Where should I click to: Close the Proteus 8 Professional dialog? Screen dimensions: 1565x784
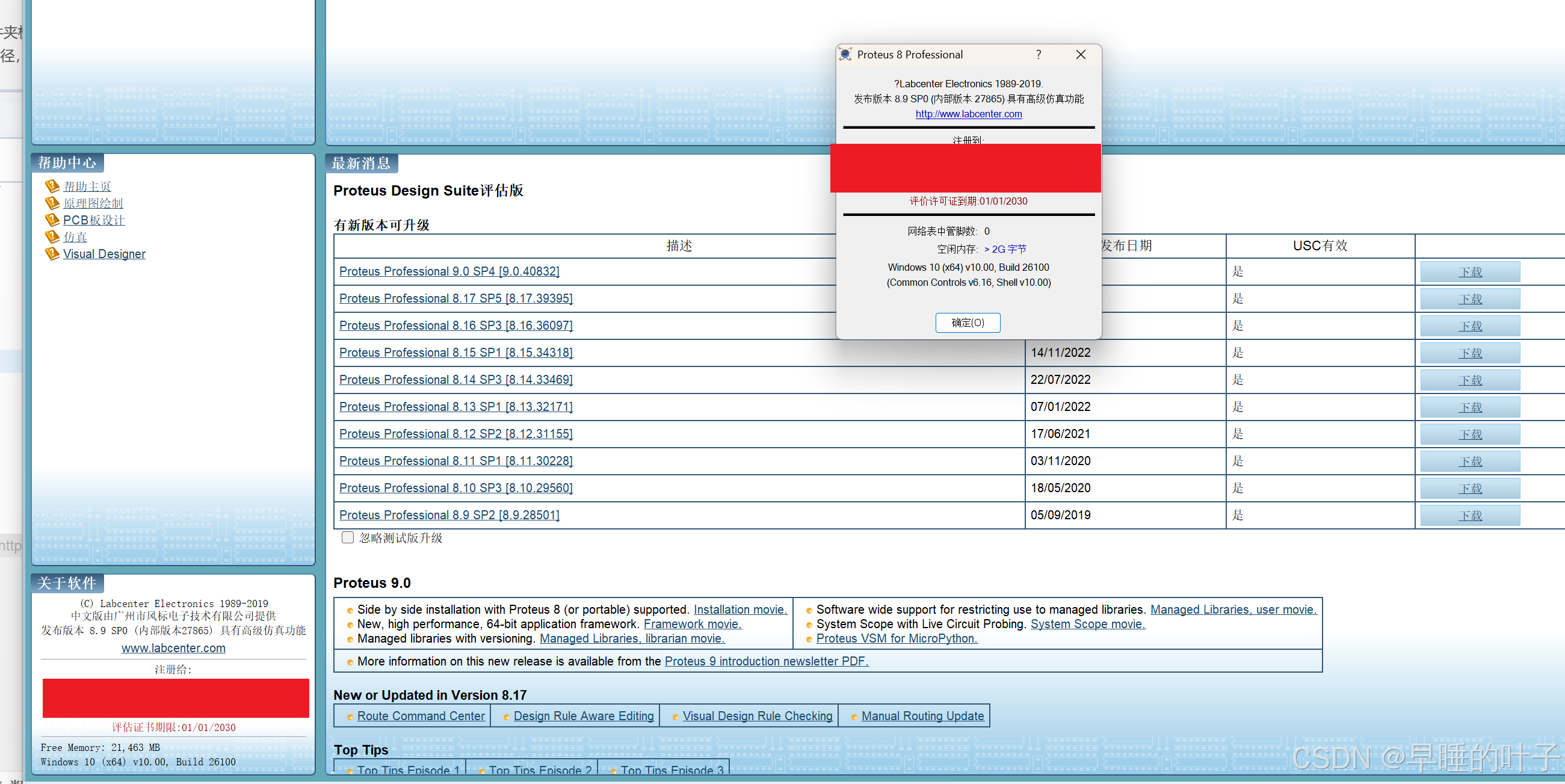(x=1080, y=55)
